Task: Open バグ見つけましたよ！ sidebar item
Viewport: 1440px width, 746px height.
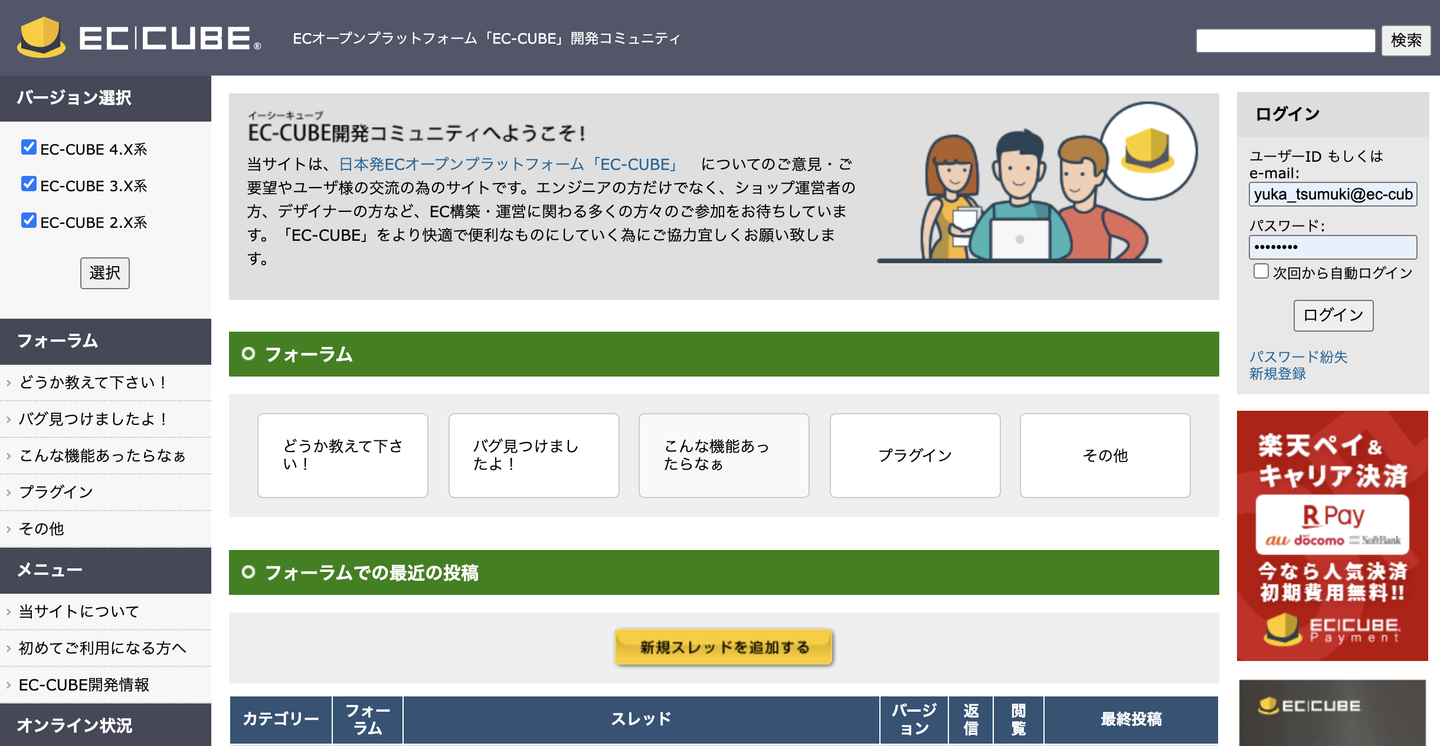Action: 94,419
